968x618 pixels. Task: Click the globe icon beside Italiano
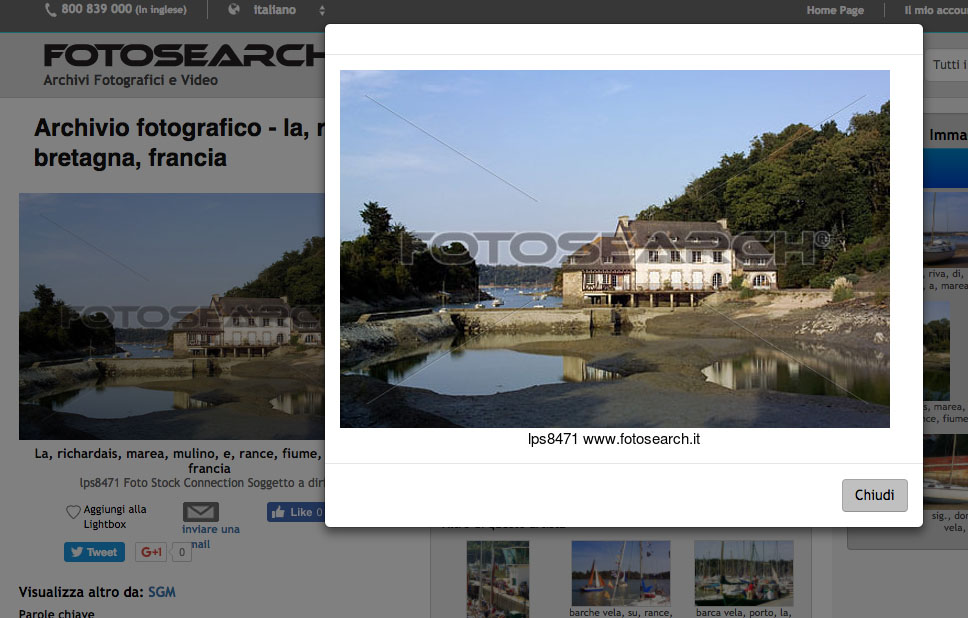tap(234, 10)
